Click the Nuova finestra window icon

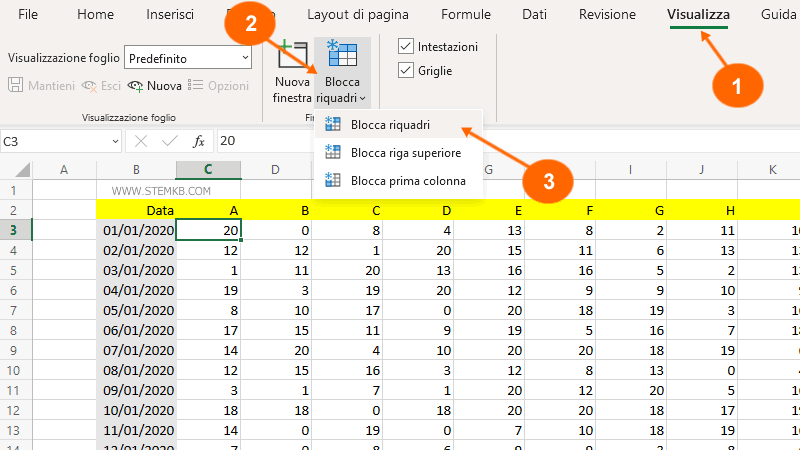292,58
